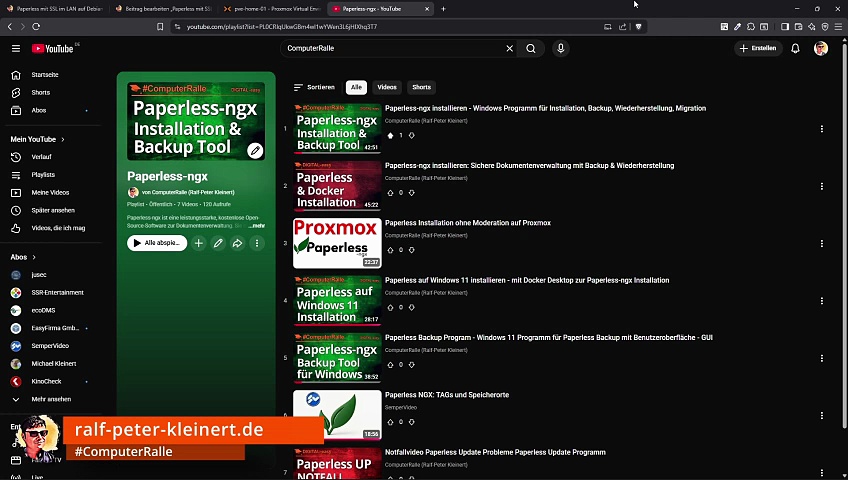Edit the playlist thumbnail pencil overlay
848x480 pixels.
coord(255,151)
